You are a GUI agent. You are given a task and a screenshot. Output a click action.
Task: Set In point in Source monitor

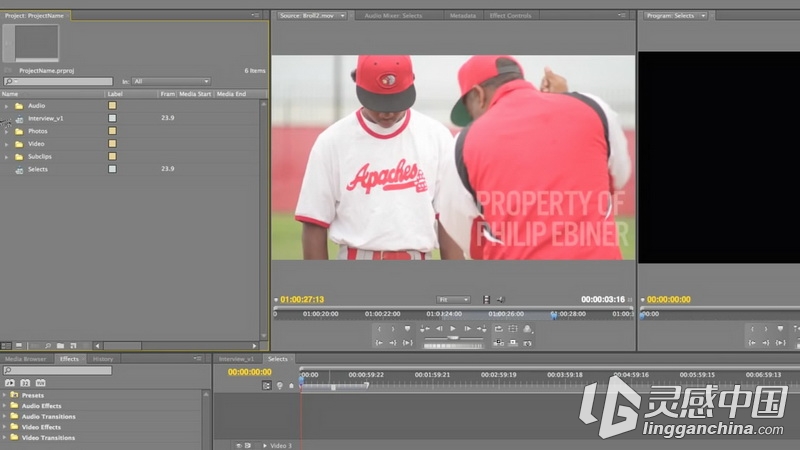(379, 329)
